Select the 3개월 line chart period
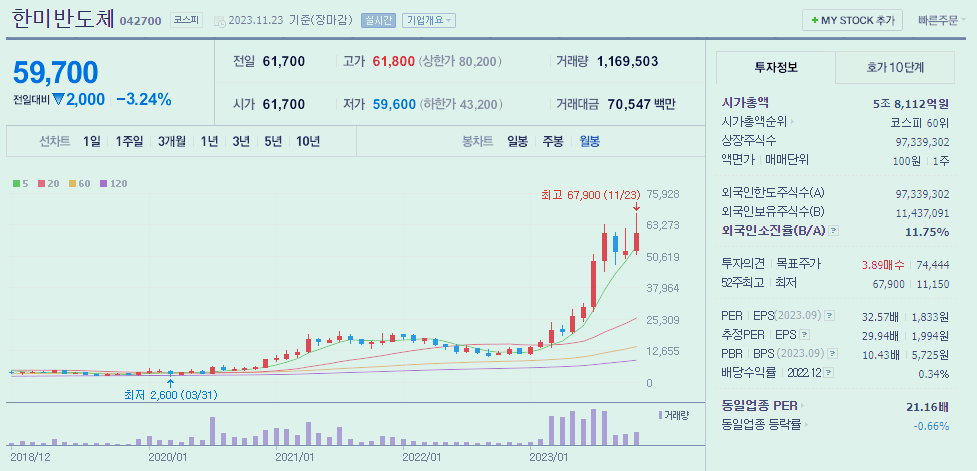 (171, 141)
